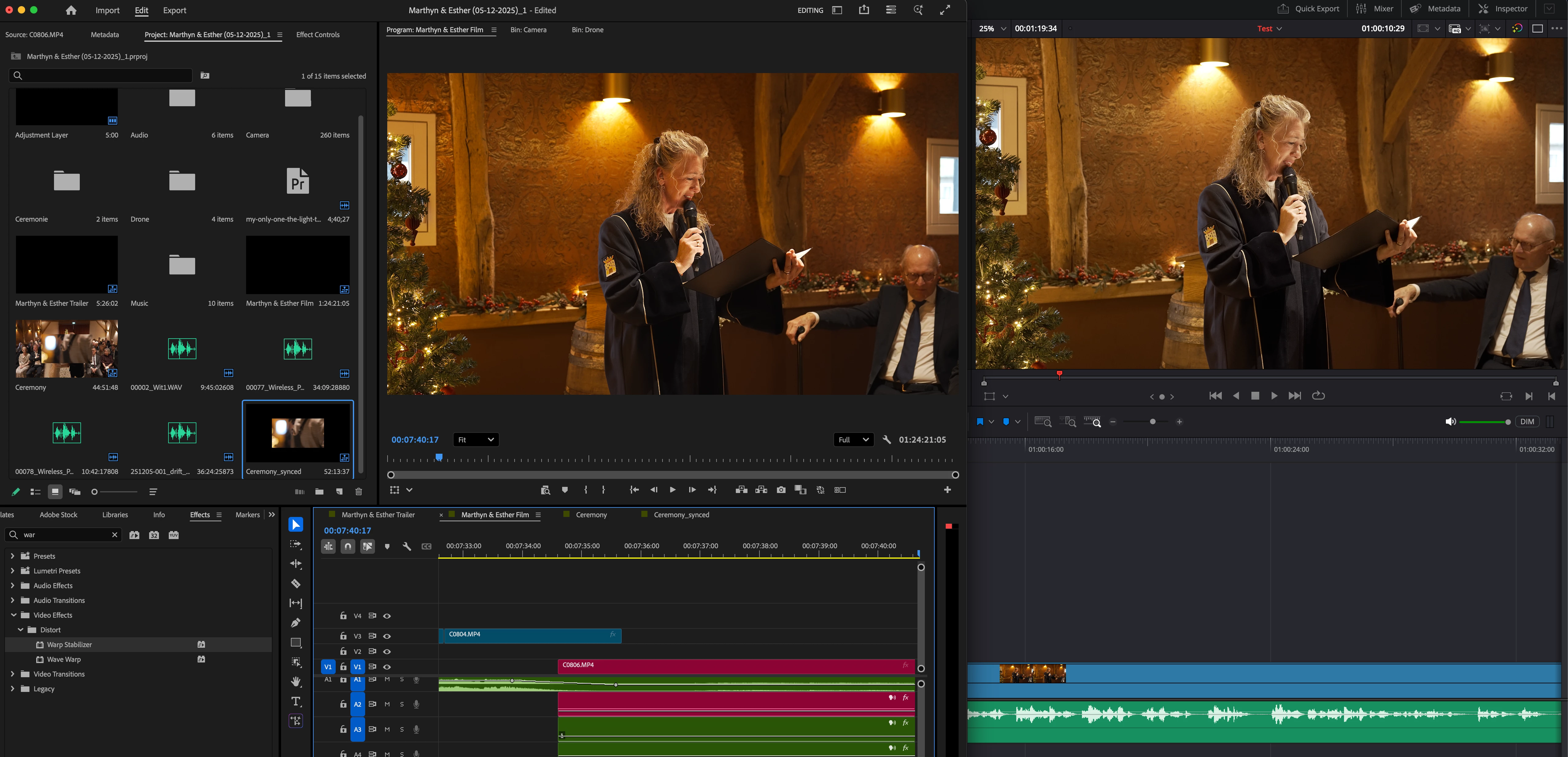Toggle lock on V3 track
The image size is (1568, 757).
pos(343,636)
